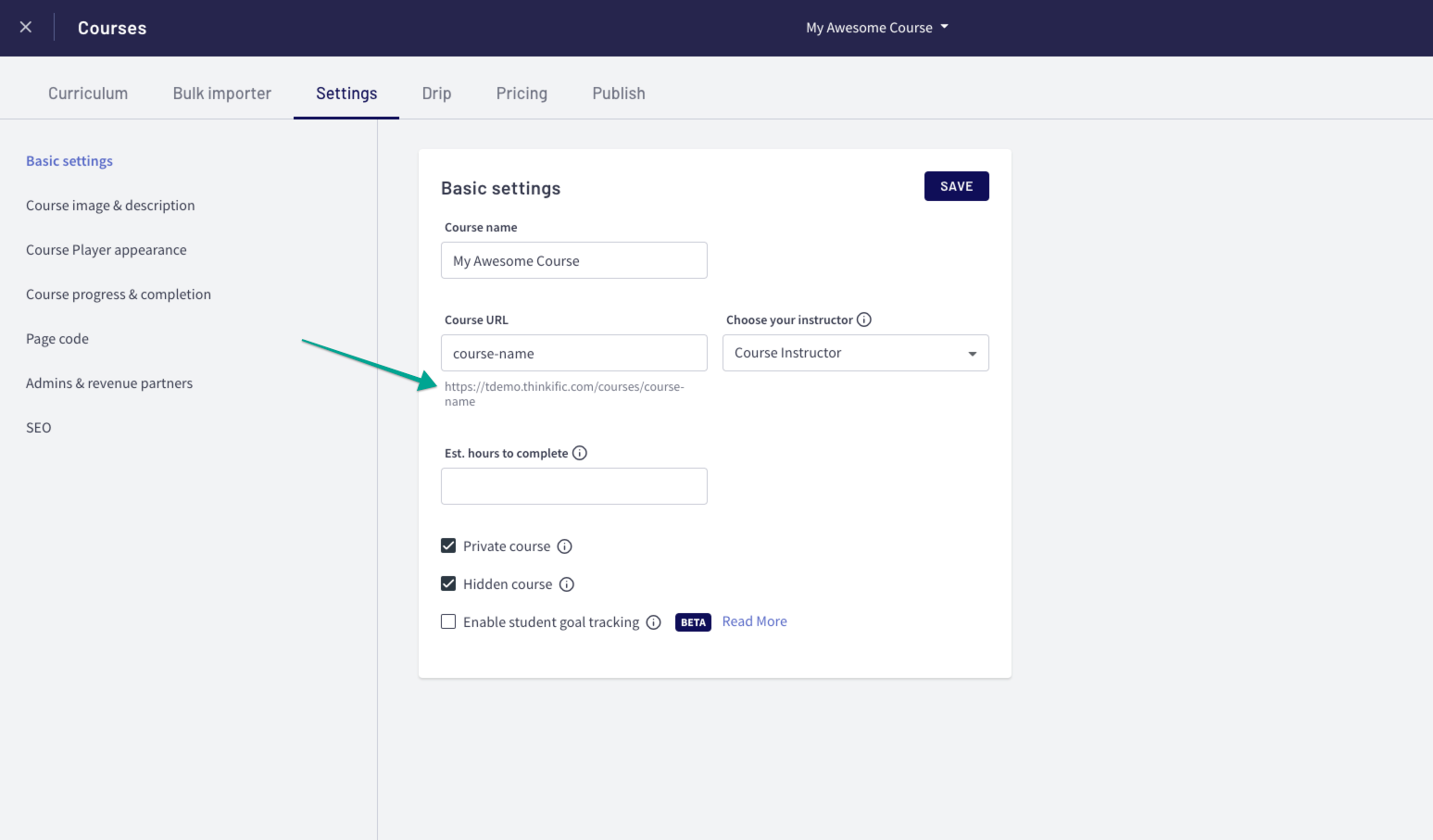Select the Settings tab
The width and height of the screenshot is (1433, 840).
point(346,94)
